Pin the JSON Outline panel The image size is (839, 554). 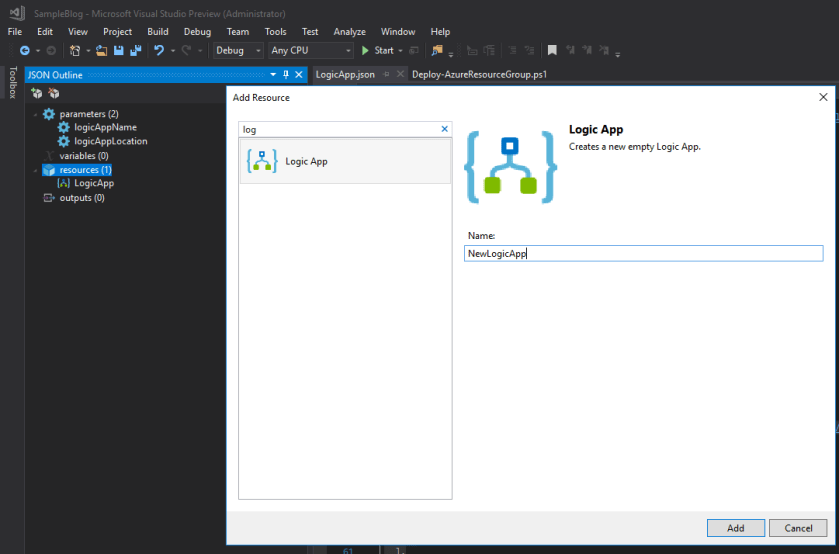(x=285, y=75)
